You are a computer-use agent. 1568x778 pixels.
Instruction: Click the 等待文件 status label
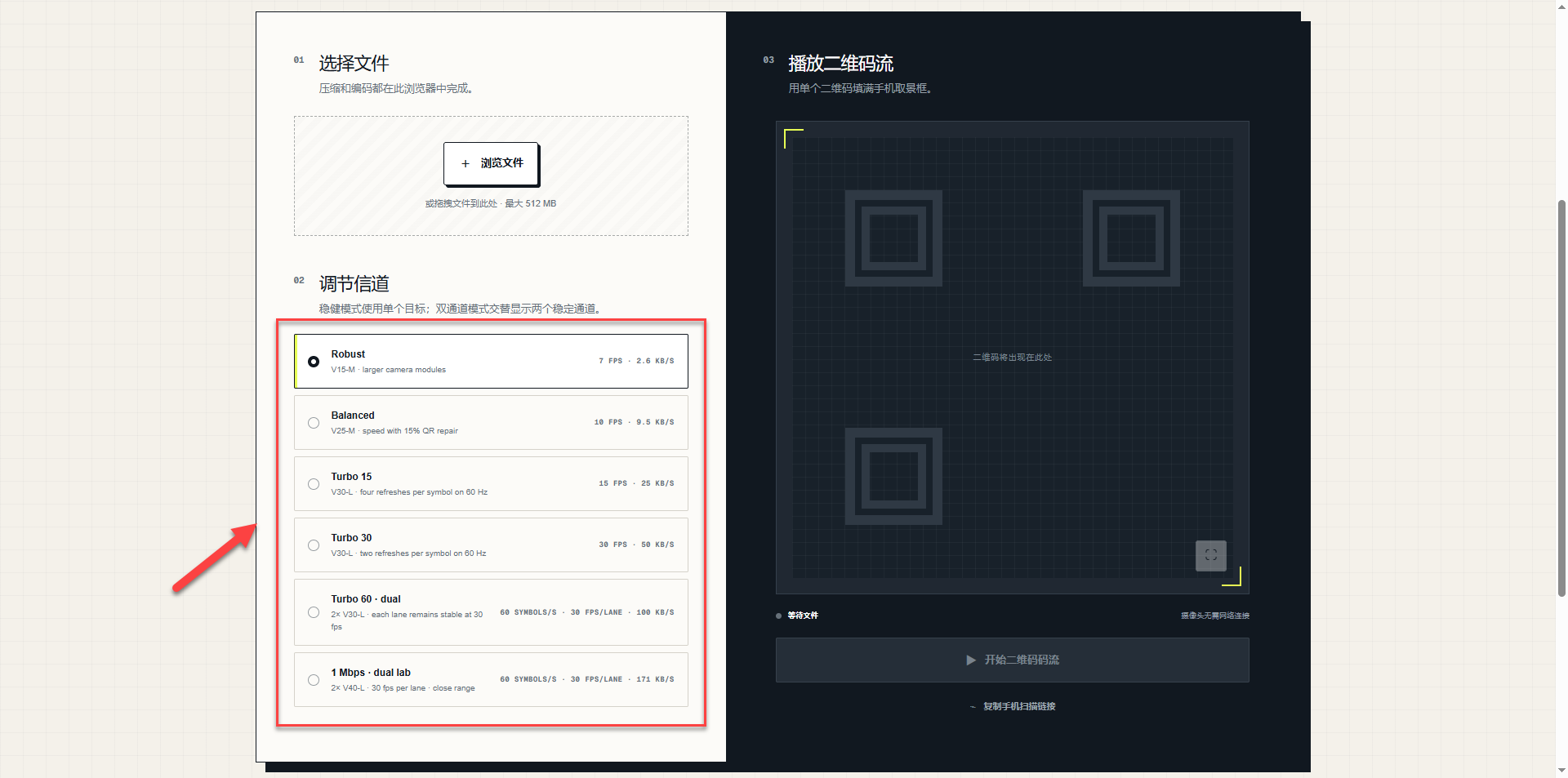[x=803, y=616]
